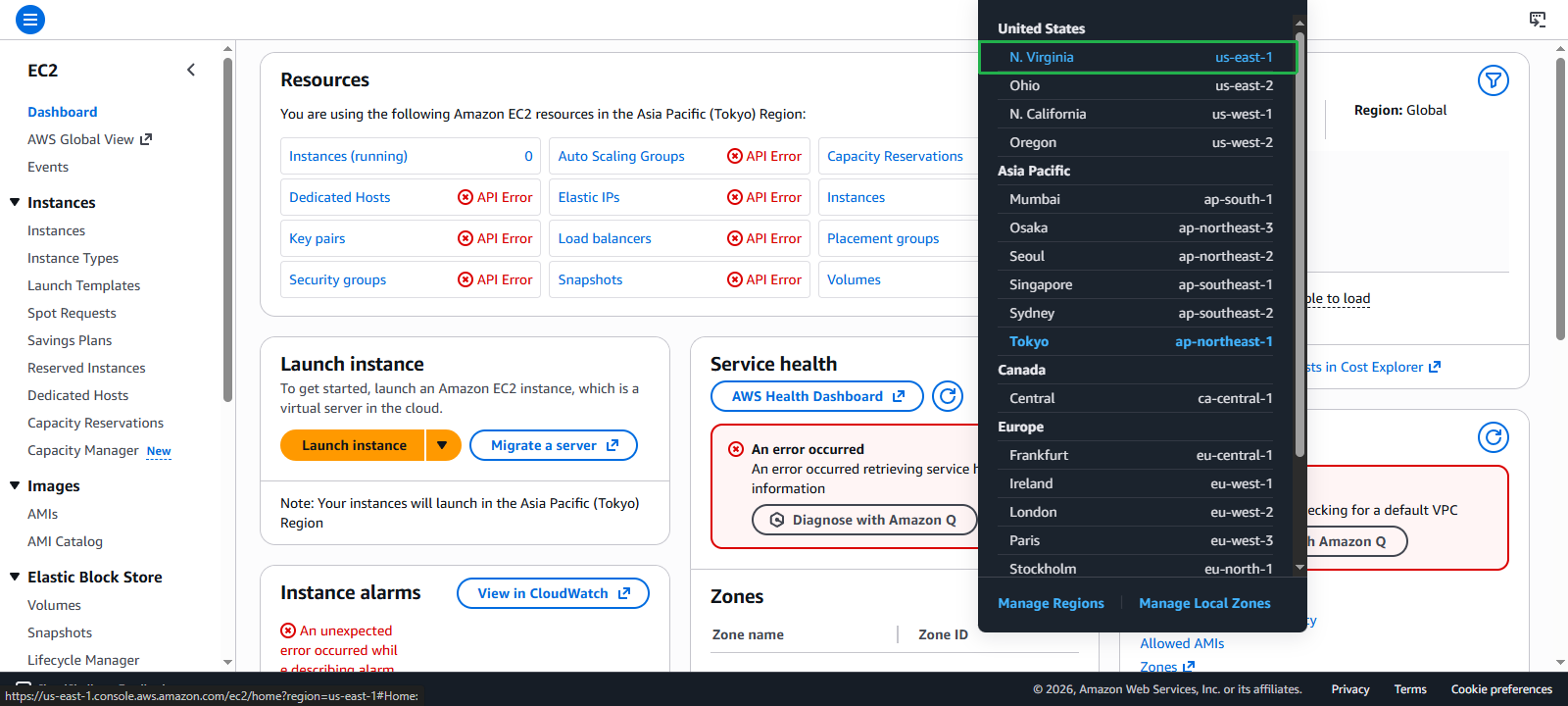
Task: Click error icon beside Dedicated Hosts API Error
Action: pos(465,197)
